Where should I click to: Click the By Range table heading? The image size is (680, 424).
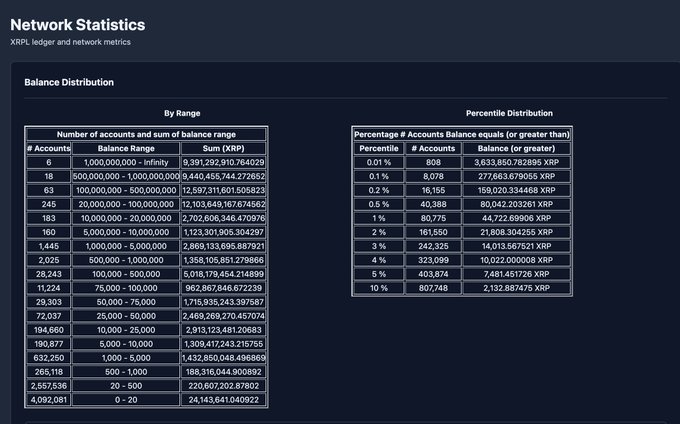tap(182, 113)
